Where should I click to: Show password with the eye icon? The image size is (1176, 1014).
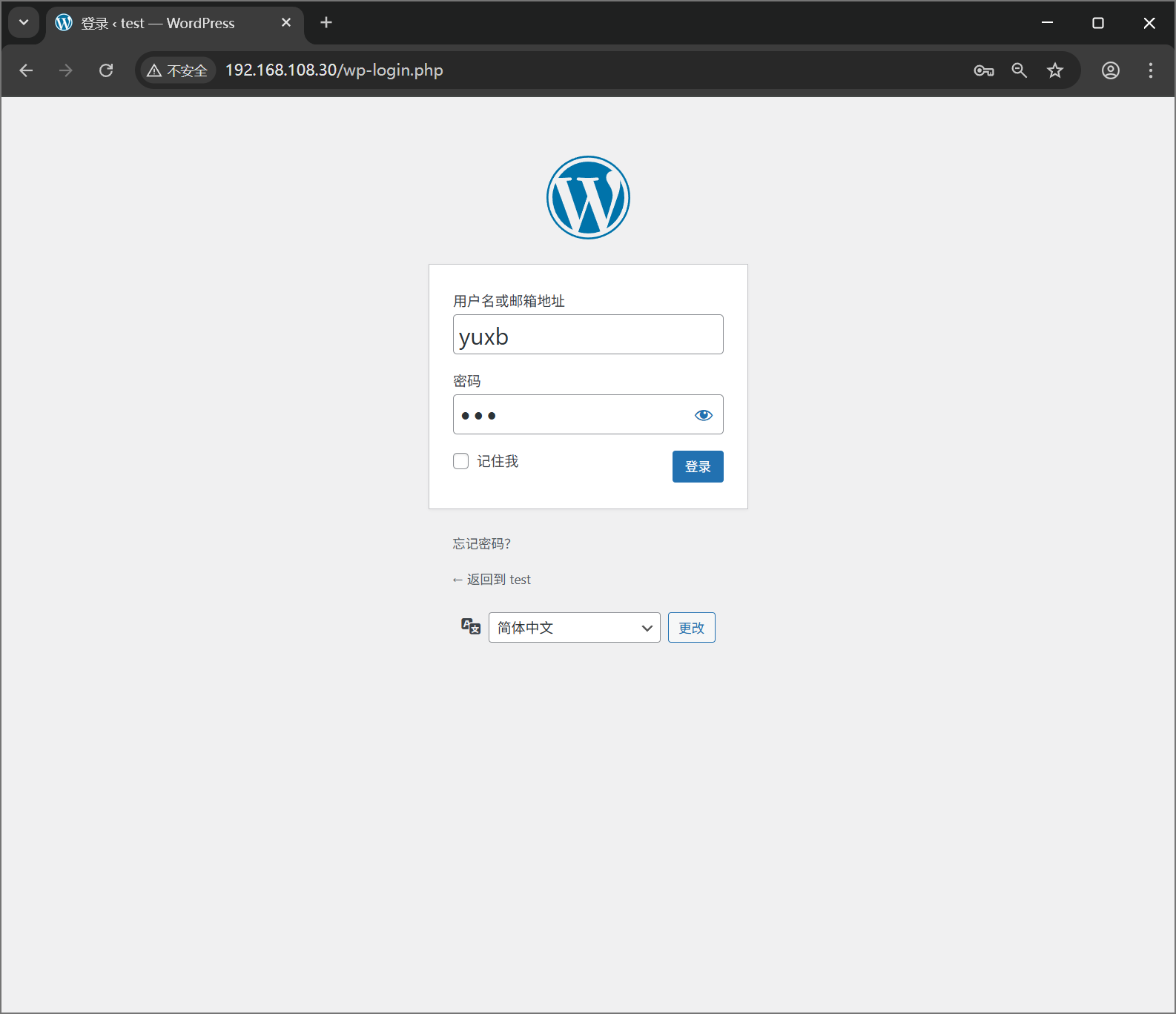(x=703, y=415)
